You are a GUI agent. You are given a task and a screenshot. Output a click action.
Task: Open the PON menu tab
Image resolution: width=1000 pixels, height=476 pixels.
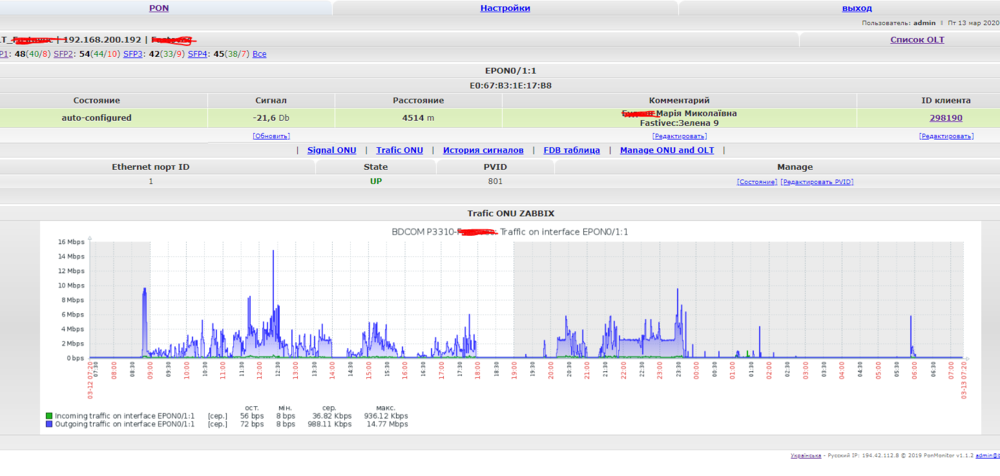click(x=158, y=7)
